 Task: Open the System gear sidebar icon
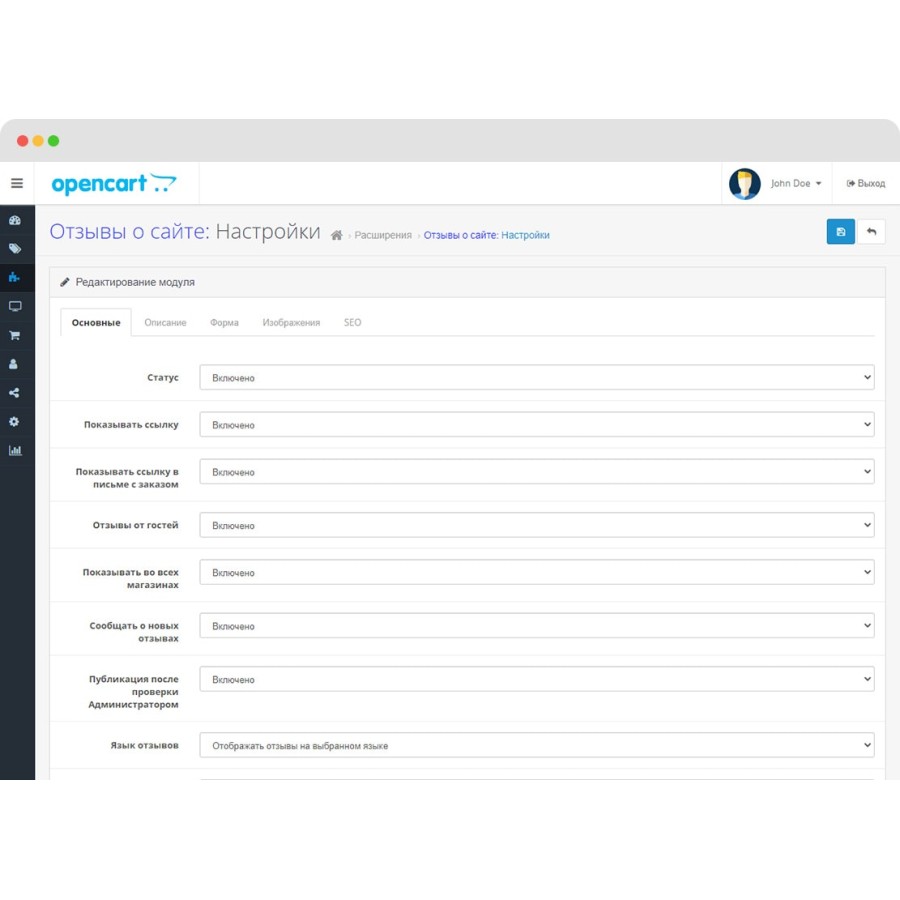(x=14, y=421)
